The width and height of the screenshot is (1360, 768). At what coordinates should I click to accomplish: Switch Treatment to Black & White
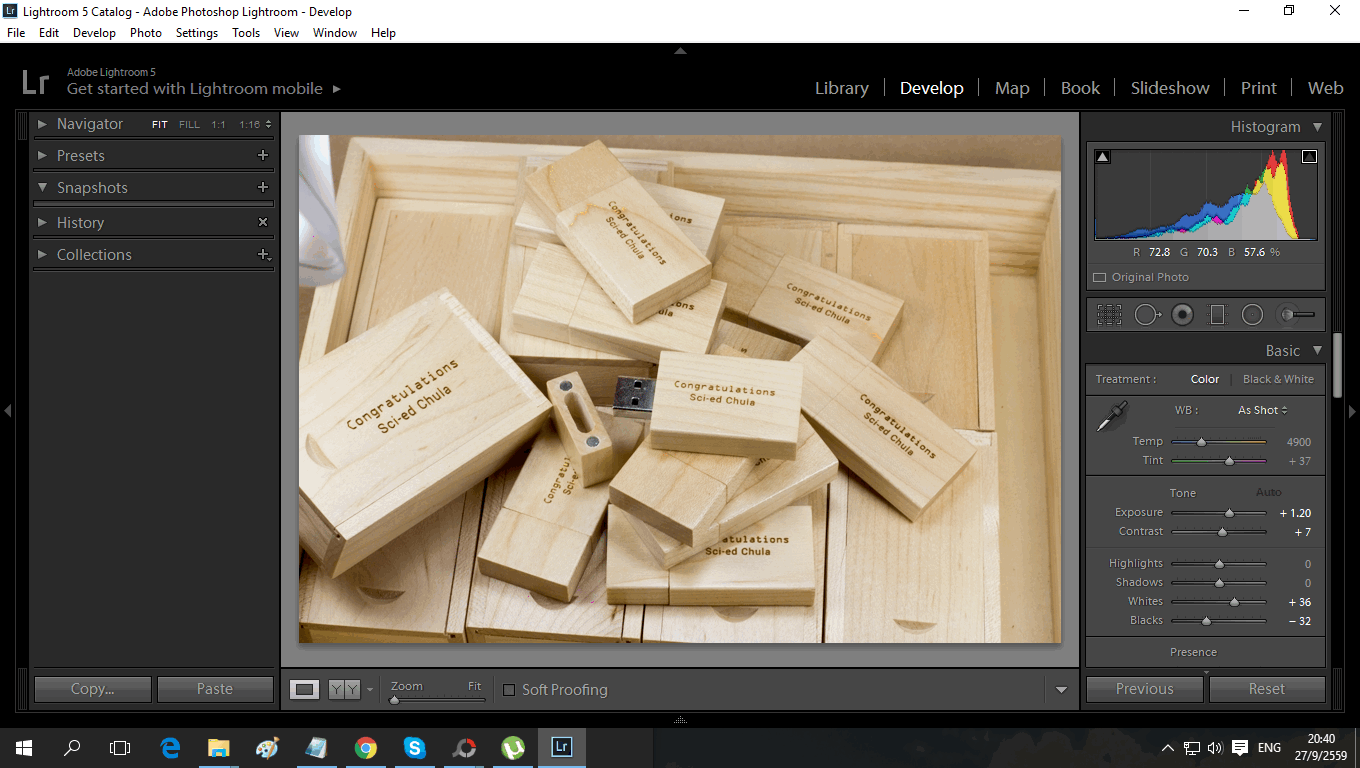point(1277,379)
